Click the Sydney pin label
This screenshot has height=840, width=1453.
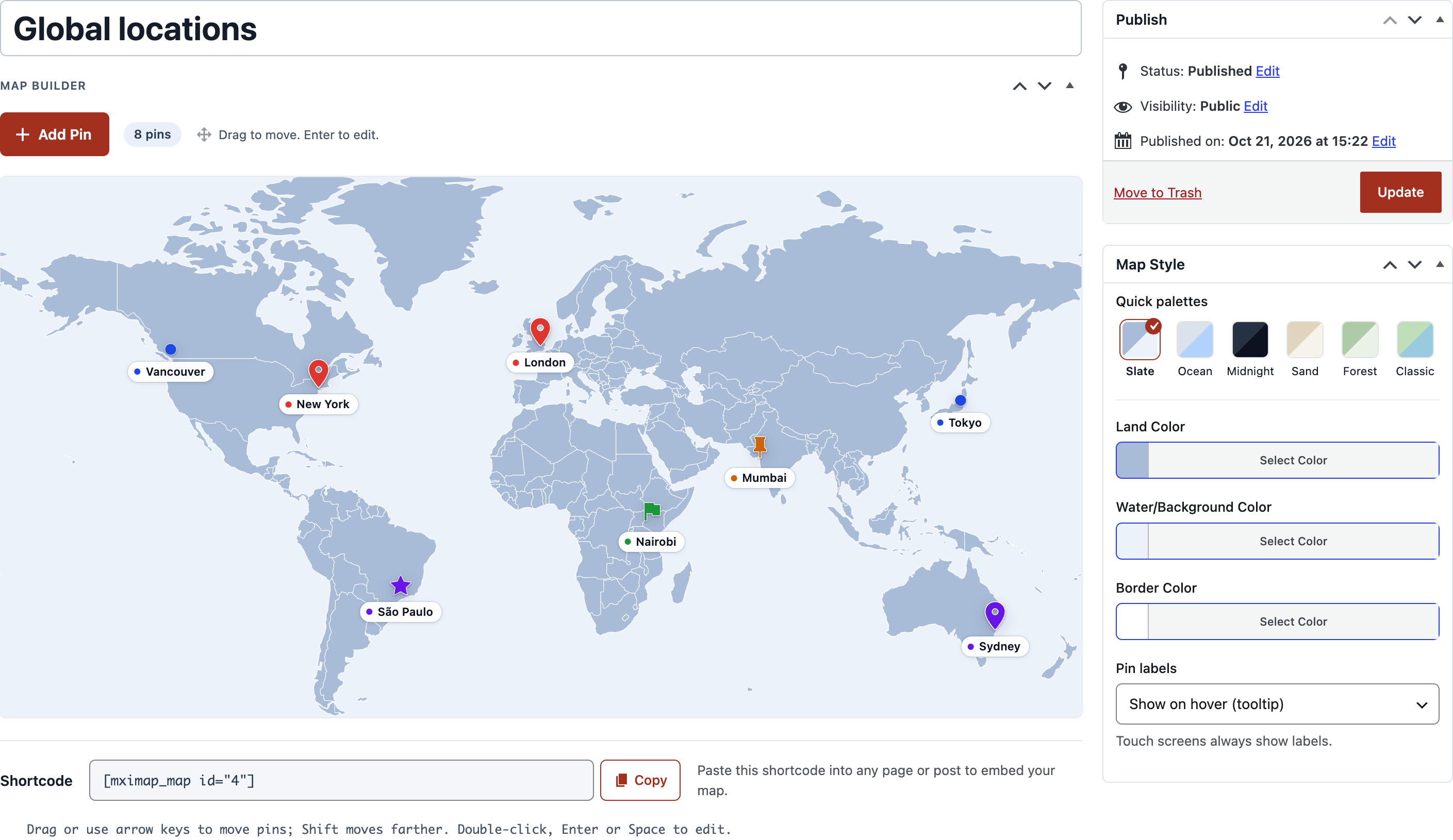point(994,646)
